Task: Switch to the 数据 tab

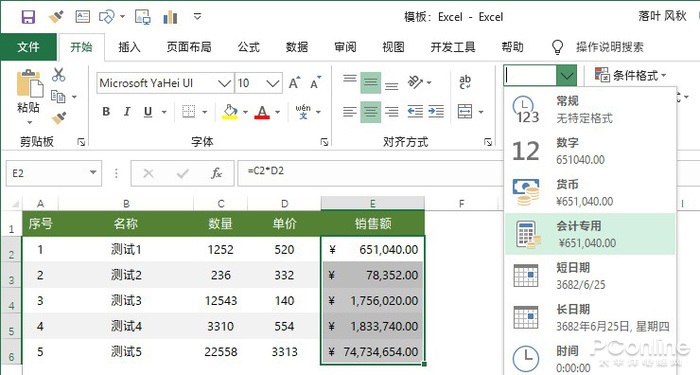Action: [297, 47]
